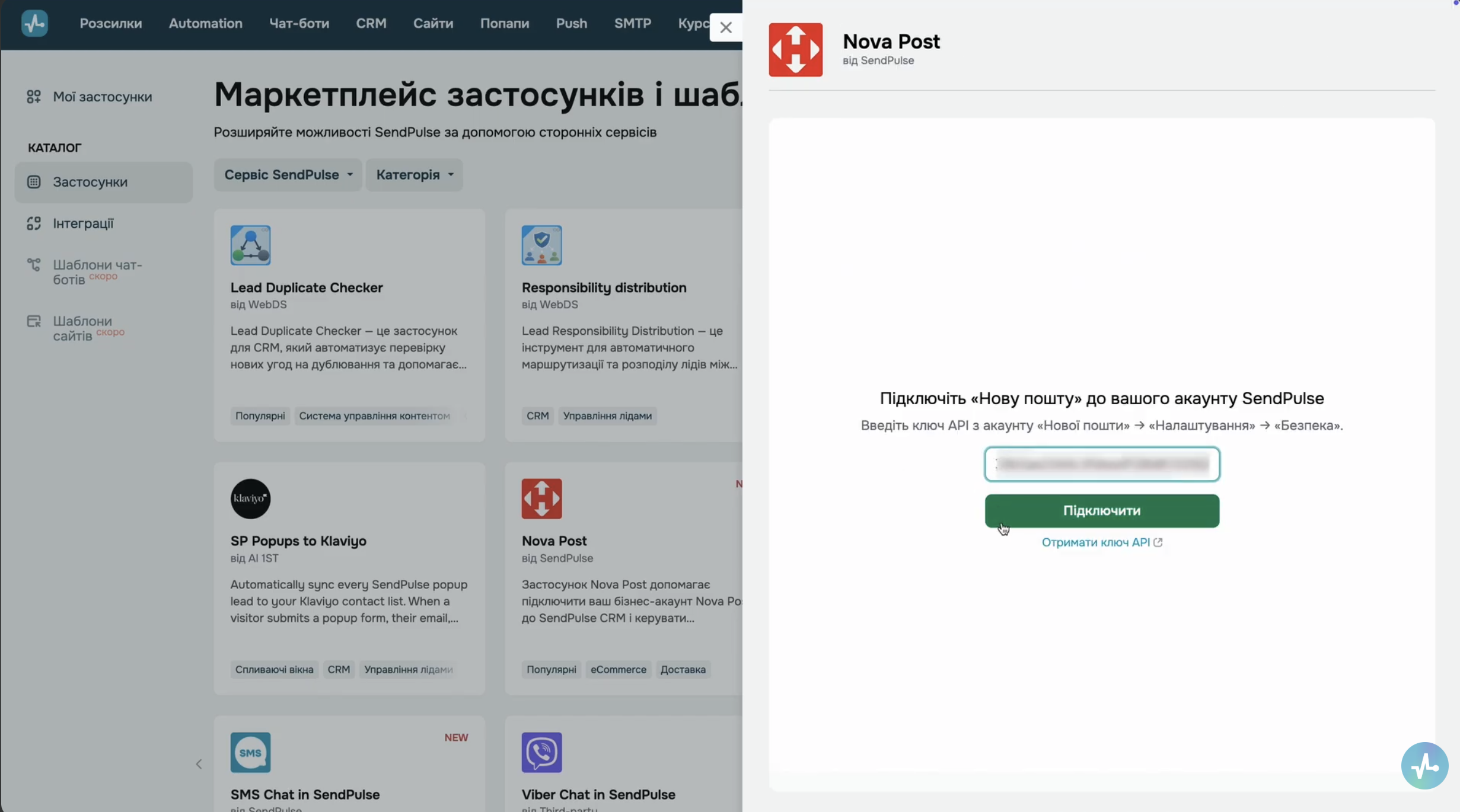Open the SMS Chat in SendPulse title
The width and height of the screenshot is (1460, 812).
tap(305, 795)
